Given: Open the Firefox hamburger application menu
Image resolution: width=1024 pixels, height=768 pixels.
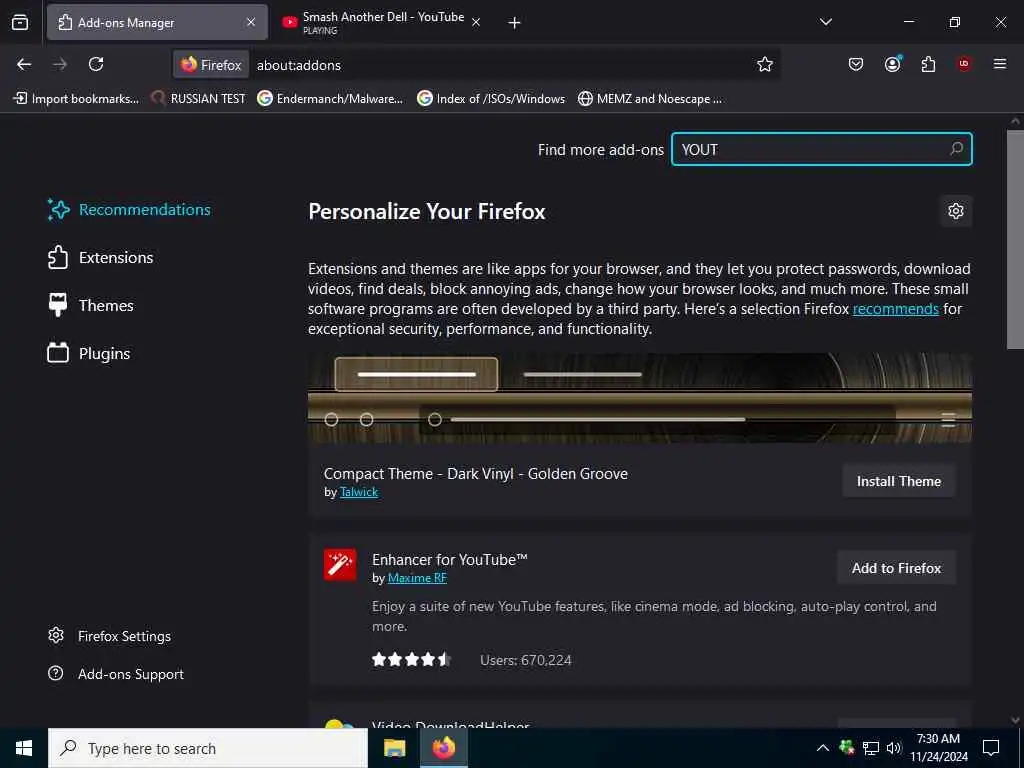Looking at the screenshot, I should (1000, 64).
